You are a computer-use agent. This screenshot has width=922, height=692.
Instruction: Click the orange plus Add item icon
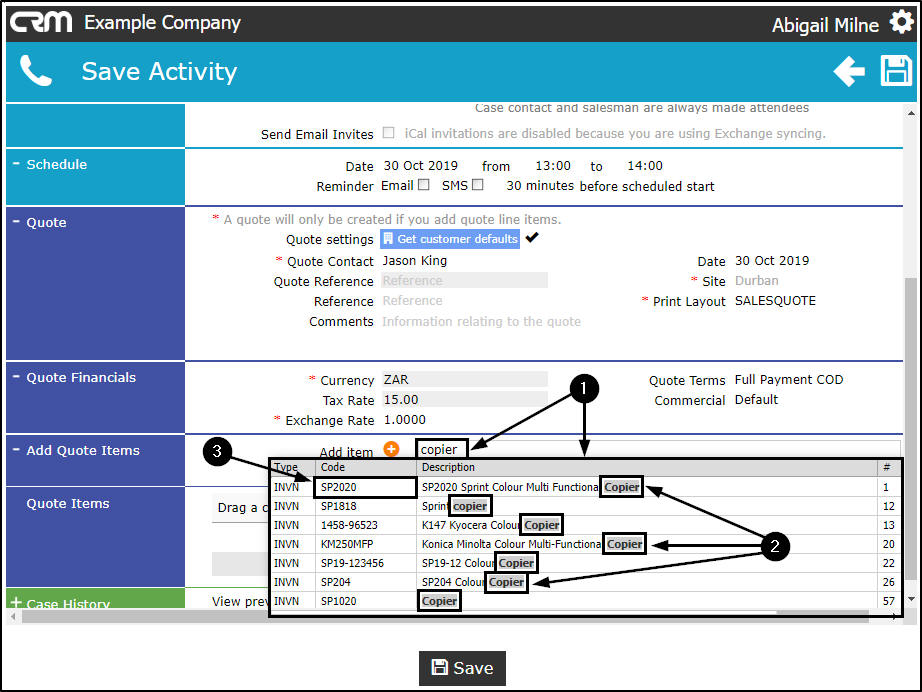click(x=391, y=449)
